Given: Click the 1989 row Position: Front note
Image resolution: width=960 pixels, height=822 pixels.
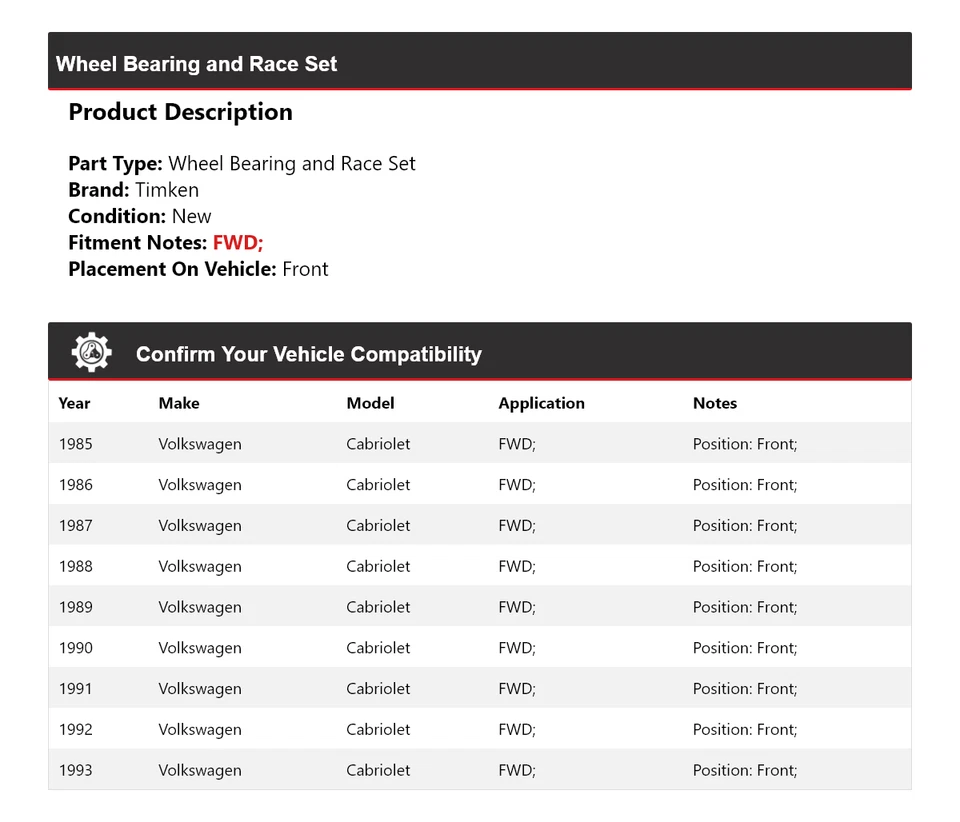Looking at the screenshot, I should click(x=745, y=607).
